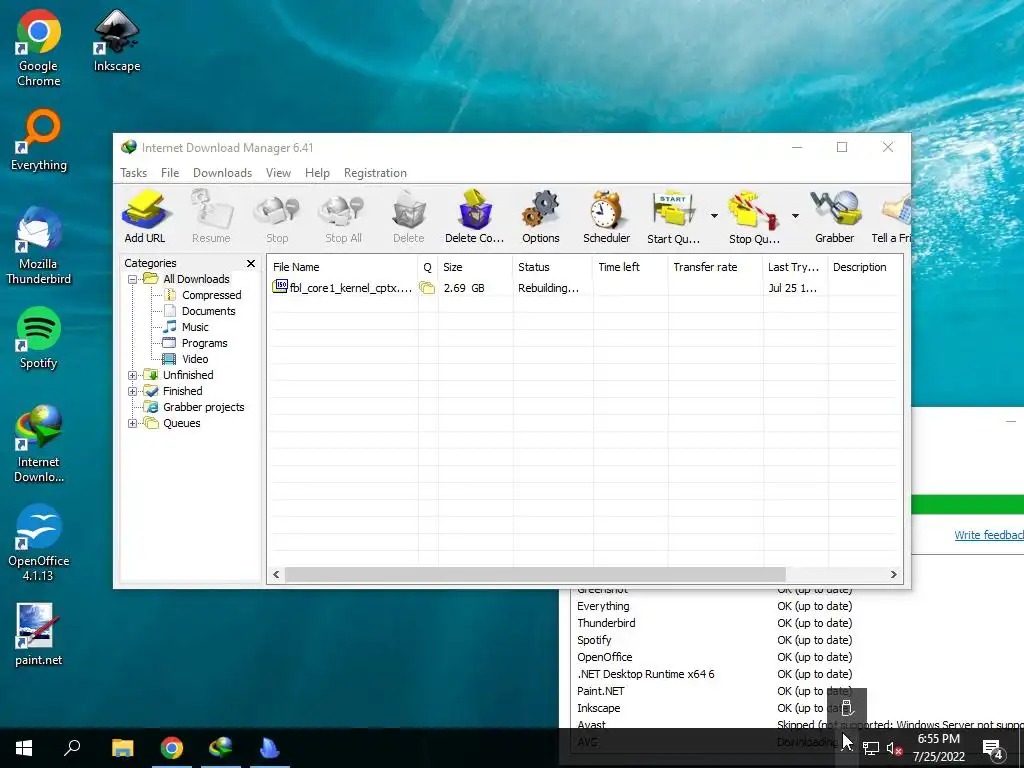Expand the Unfinished category node
1024x768 pixels.
click(x=132, y=376)
